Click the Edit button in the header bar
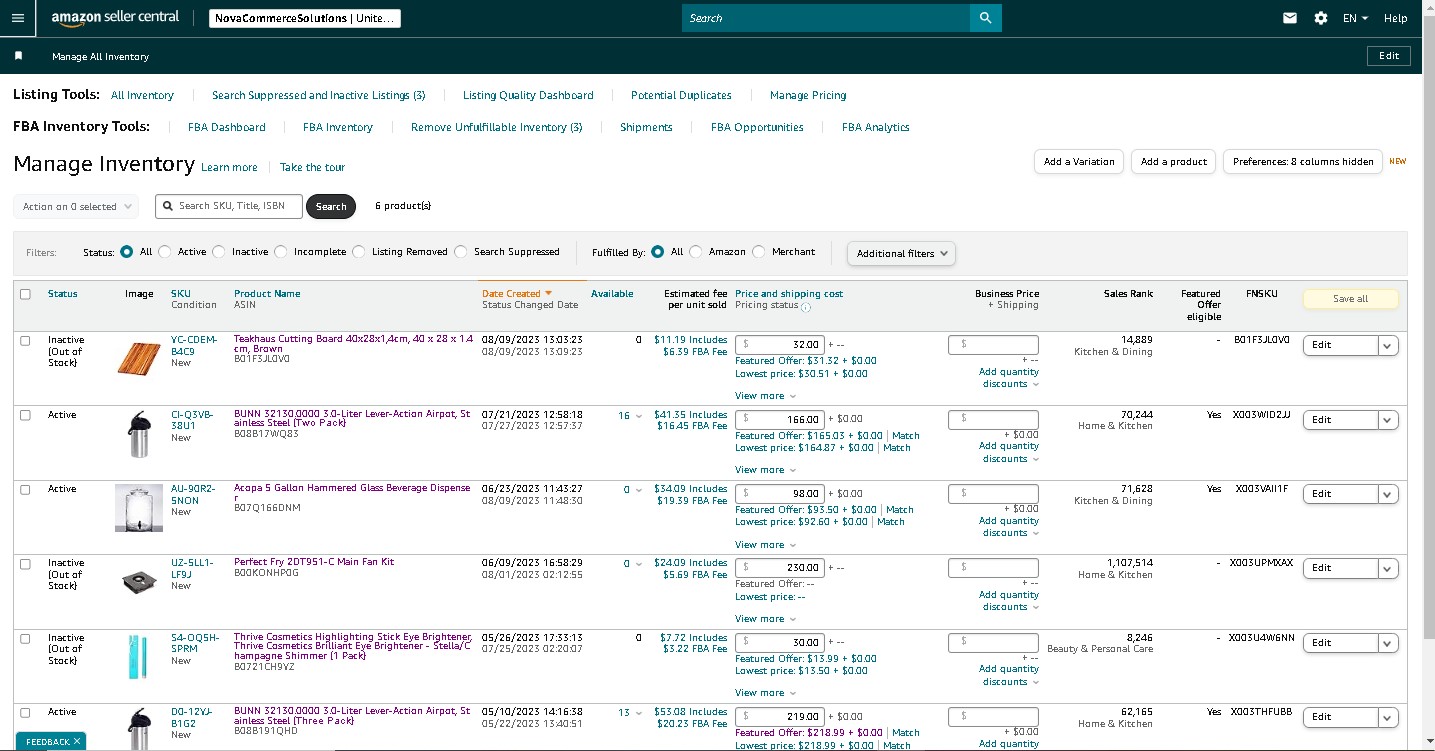1435x751 pixels. [1389, 56]
